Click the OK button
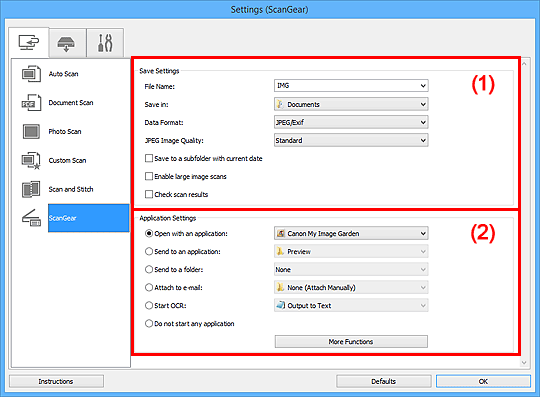The height and width of the screenshot is (397, 540). tap(483, 381)
